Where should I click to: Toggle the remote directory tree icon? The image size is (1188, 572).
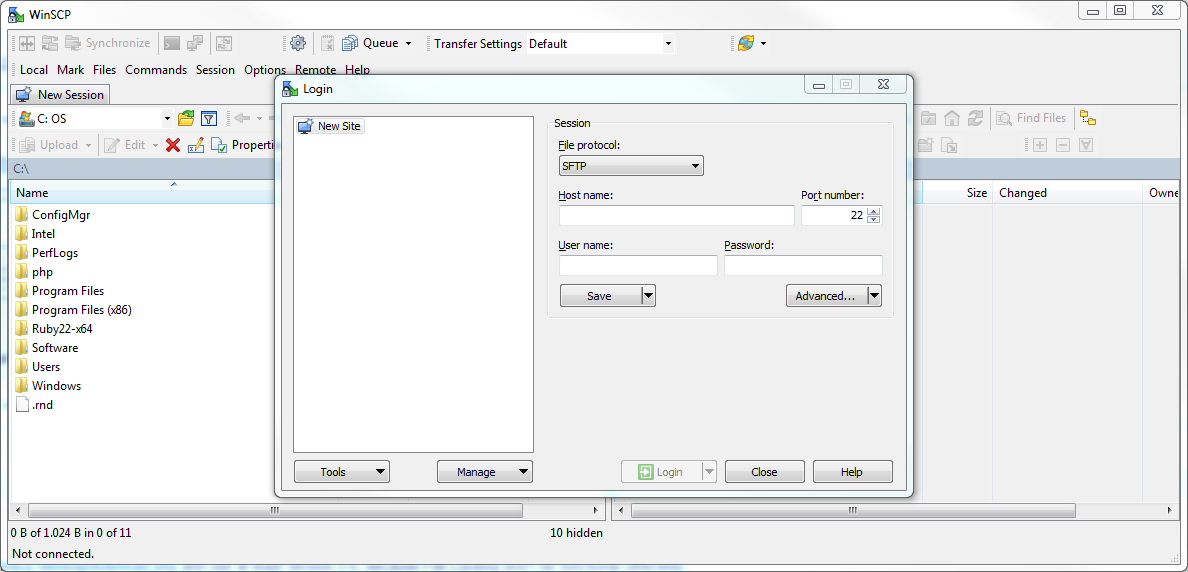(1088, 118)
